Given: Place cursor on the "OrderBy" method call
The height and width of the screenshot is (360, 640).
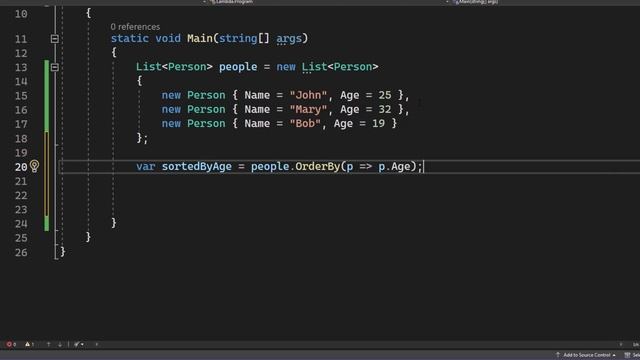Looking at the screenshot, I should tap(318, 167).
